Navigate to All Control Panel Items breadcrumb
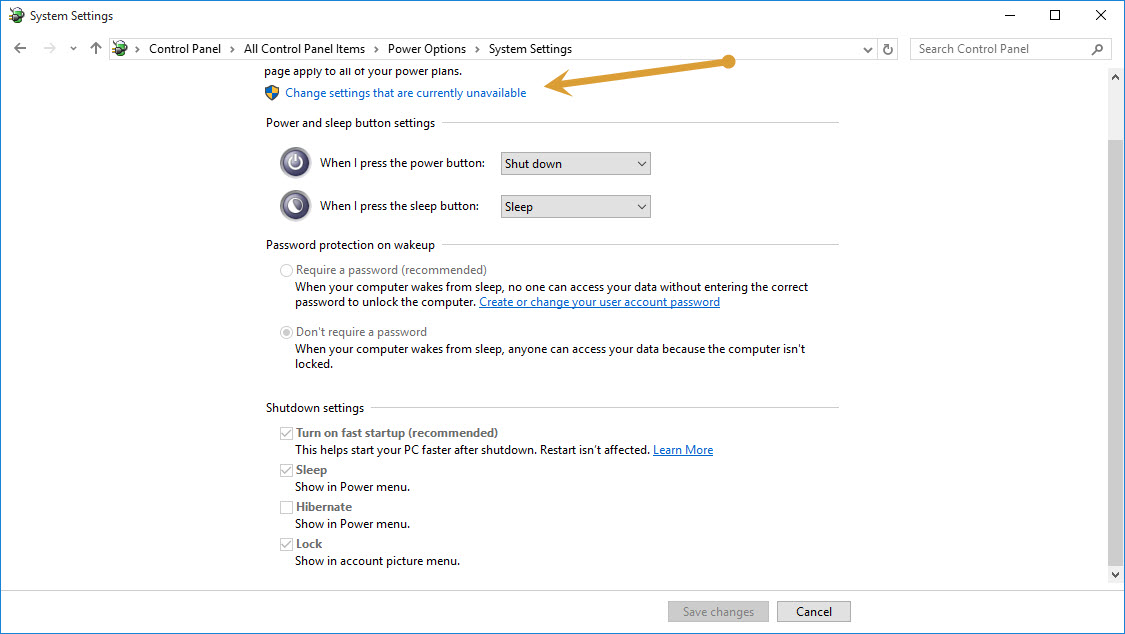The image size is (1125, 634). (304, 49)
